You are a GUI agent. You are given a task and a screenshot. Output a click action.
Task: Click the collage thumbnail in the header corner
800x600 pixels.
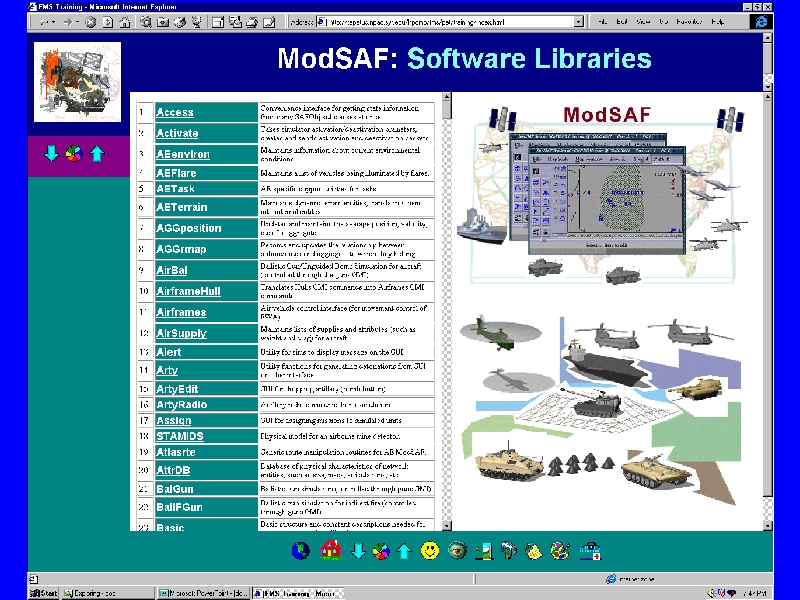[78, 82]
